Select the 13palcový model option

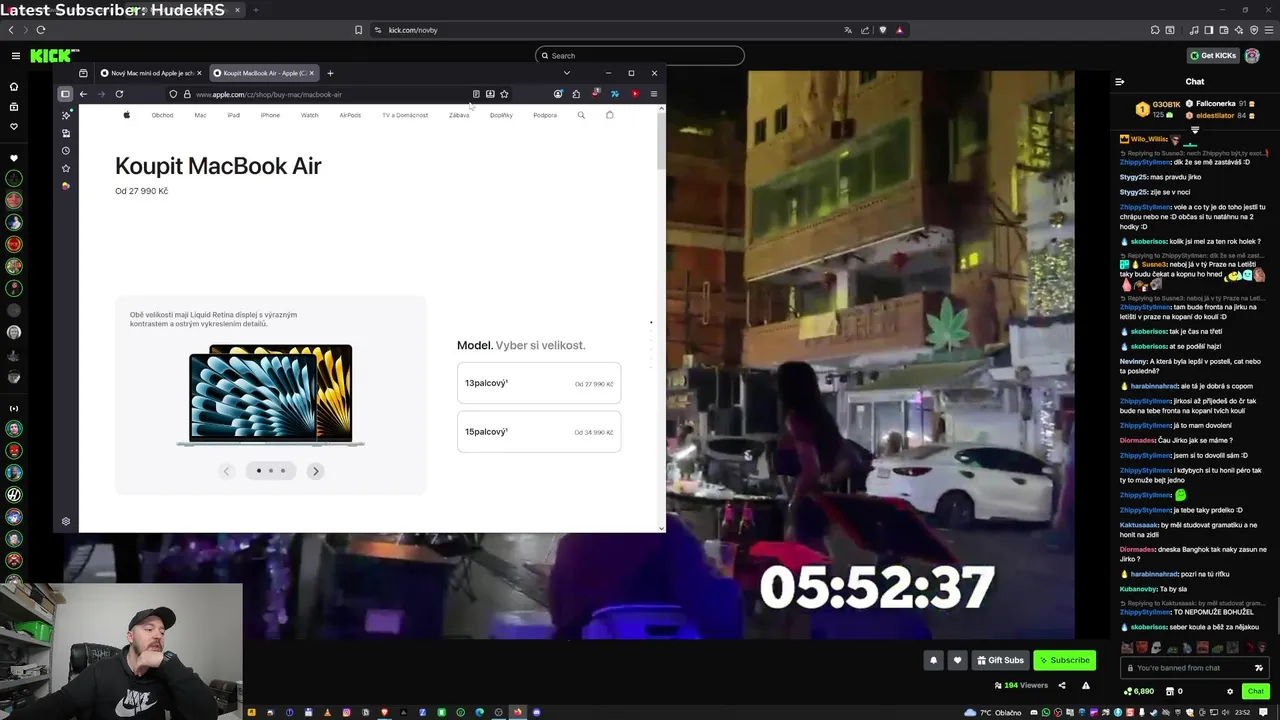tap(539, 383)
